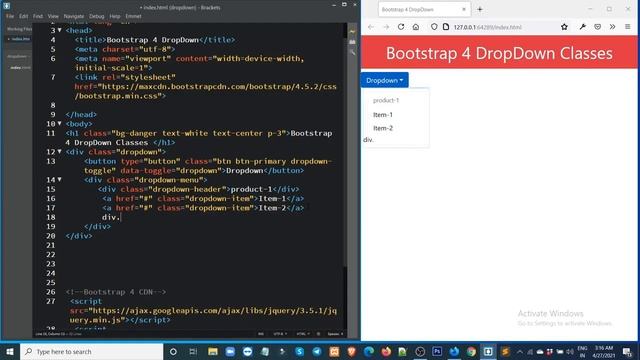Image resolution: width=640 pixels, height=360 pixels.
Task: Open the View menu in Brackets
Action: pos(53,16)
